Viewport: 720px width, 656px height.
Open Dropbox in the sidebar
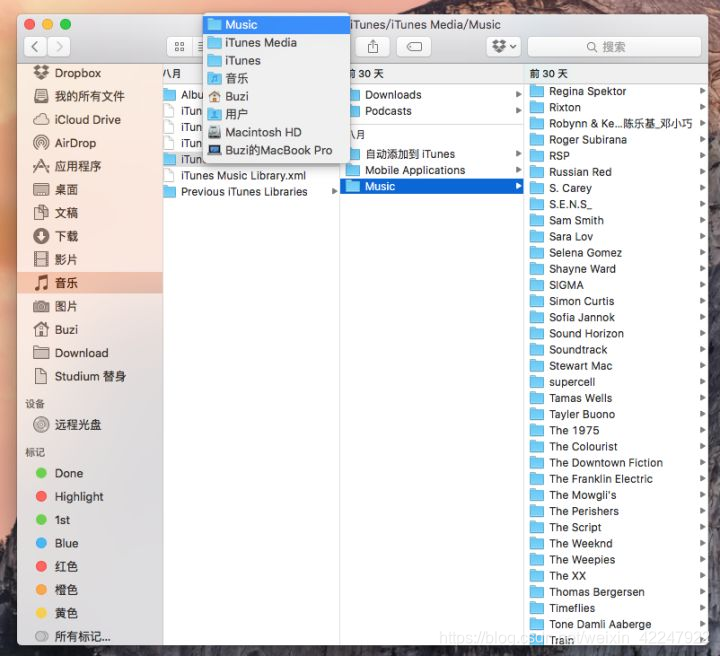[x=90, y=73]
